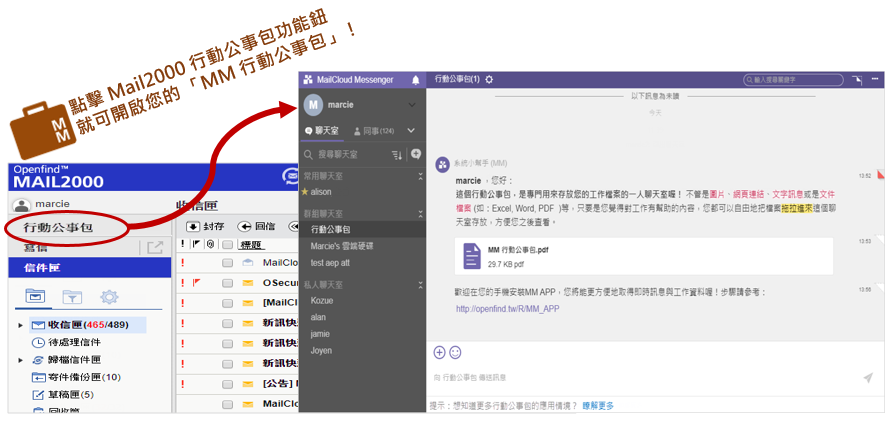The height and width of the screenshot is (424, 895).
Task: Focus the 搜尋聊天室 search field
Action: click(x=345, y=155)
